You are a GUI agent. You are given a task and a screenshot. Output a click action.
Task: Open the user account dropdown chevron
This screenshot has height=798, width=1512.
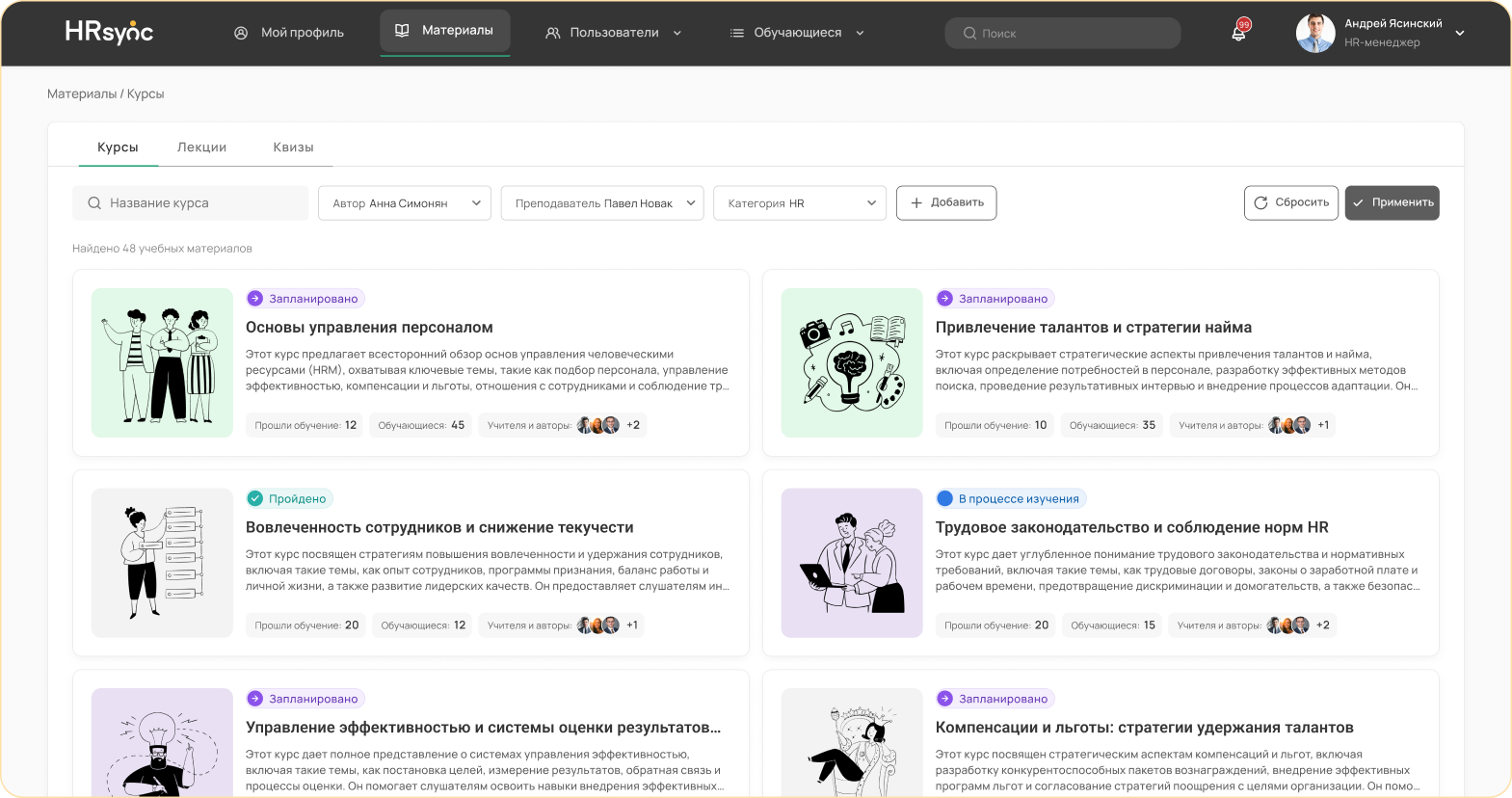[x=1460, y=33]
